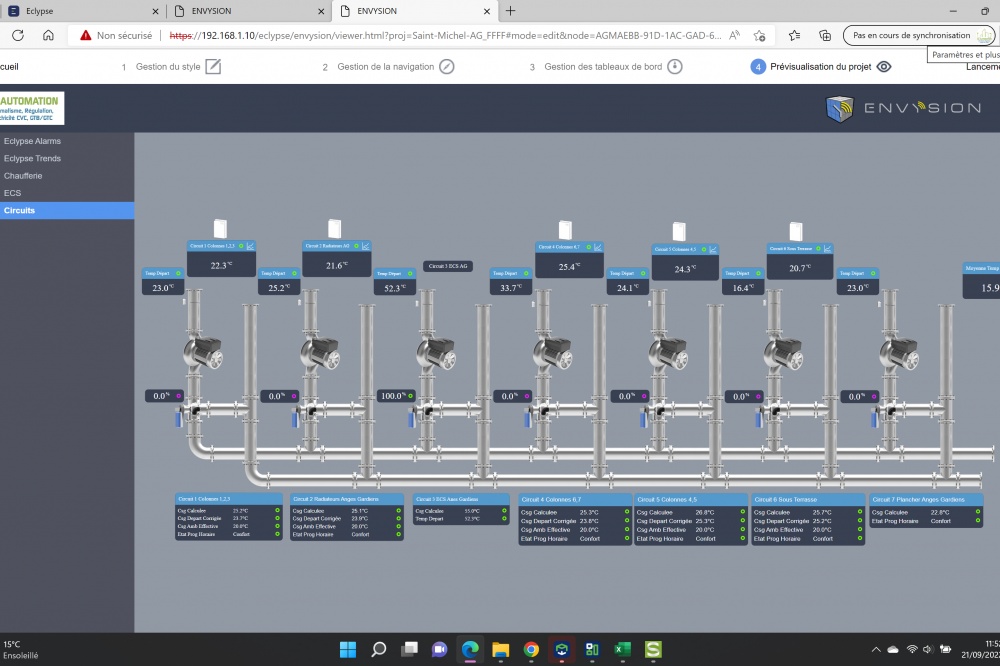The width and height of the screenshot is (1000, 666).
Task: Click the compass icon of Gestion de la navigation
Action: (x=447, y=66)
